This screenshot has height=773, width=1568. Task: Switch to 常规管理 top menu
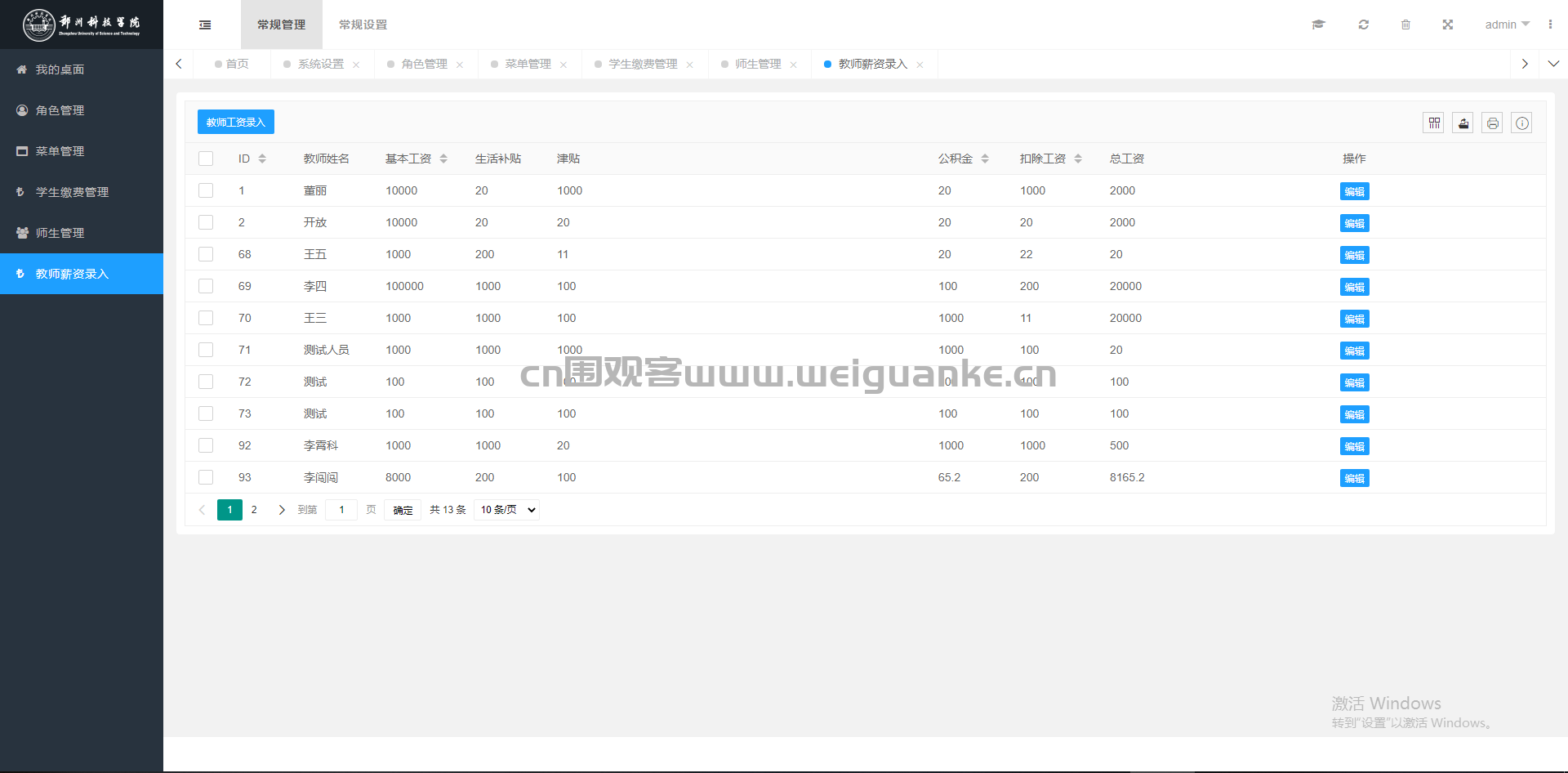(282, 25)
